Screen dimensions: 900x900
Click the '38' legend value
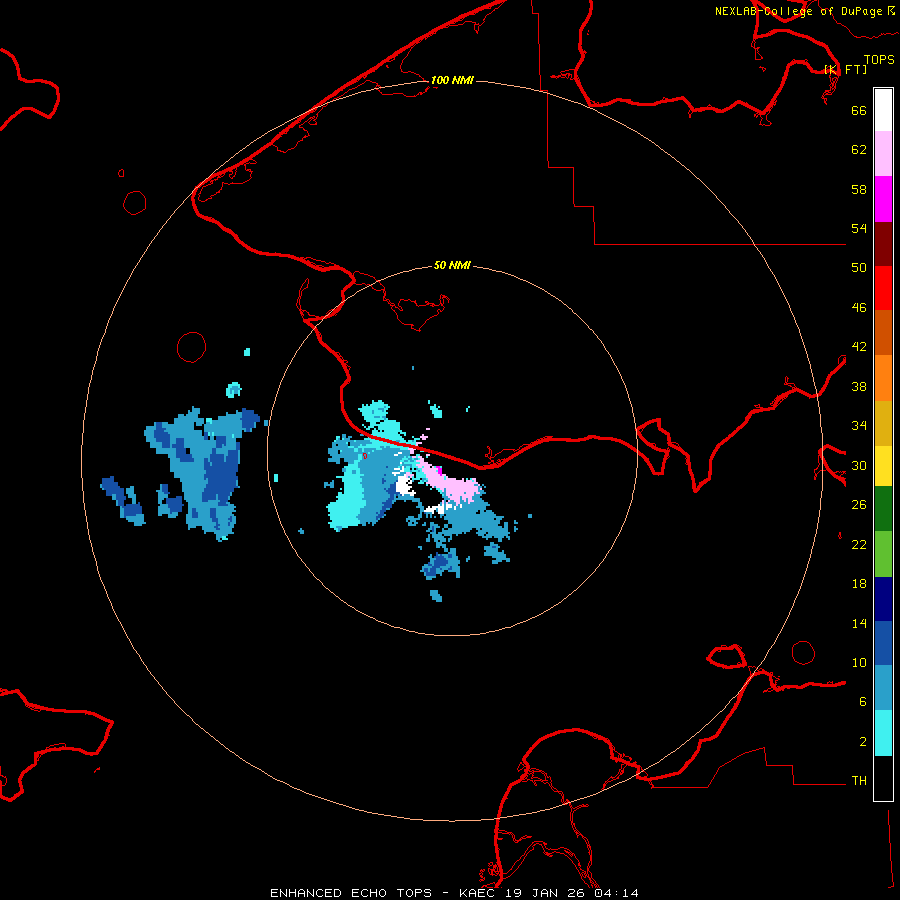pyautogui.click(x=859, y=386)
